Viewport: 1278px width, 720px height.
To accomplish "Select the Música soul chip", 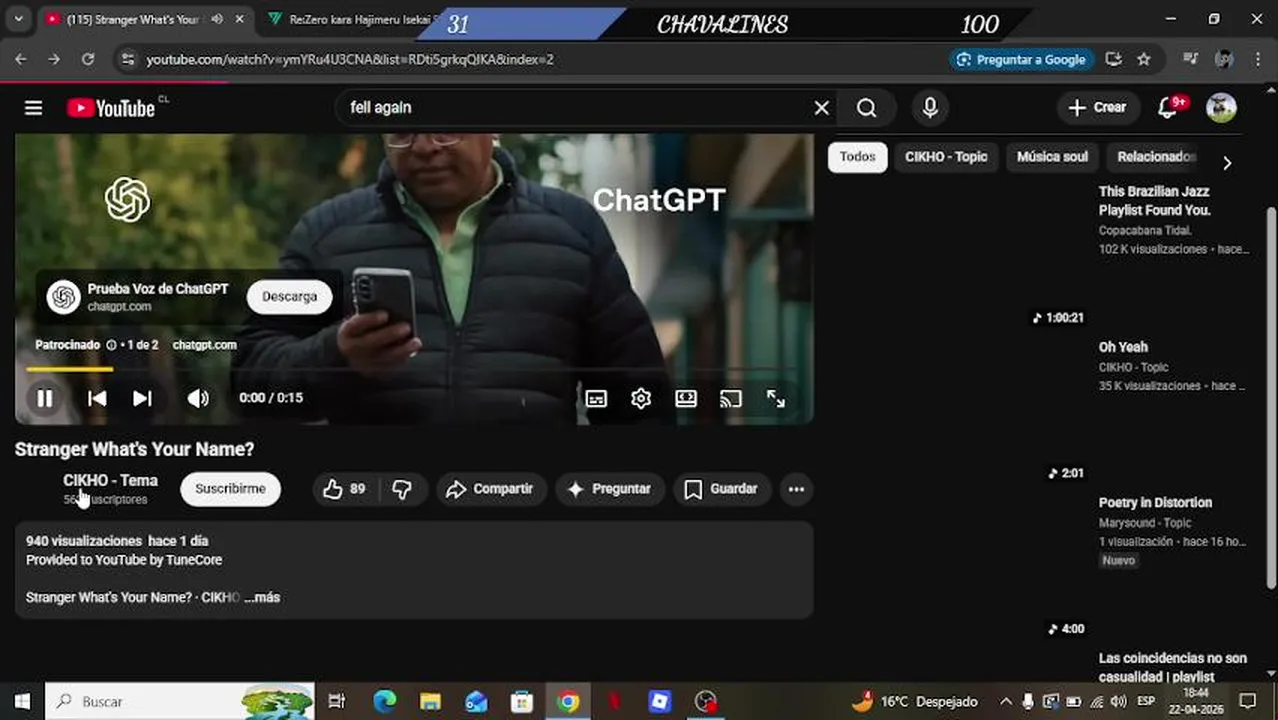I will coord(1052,157).
